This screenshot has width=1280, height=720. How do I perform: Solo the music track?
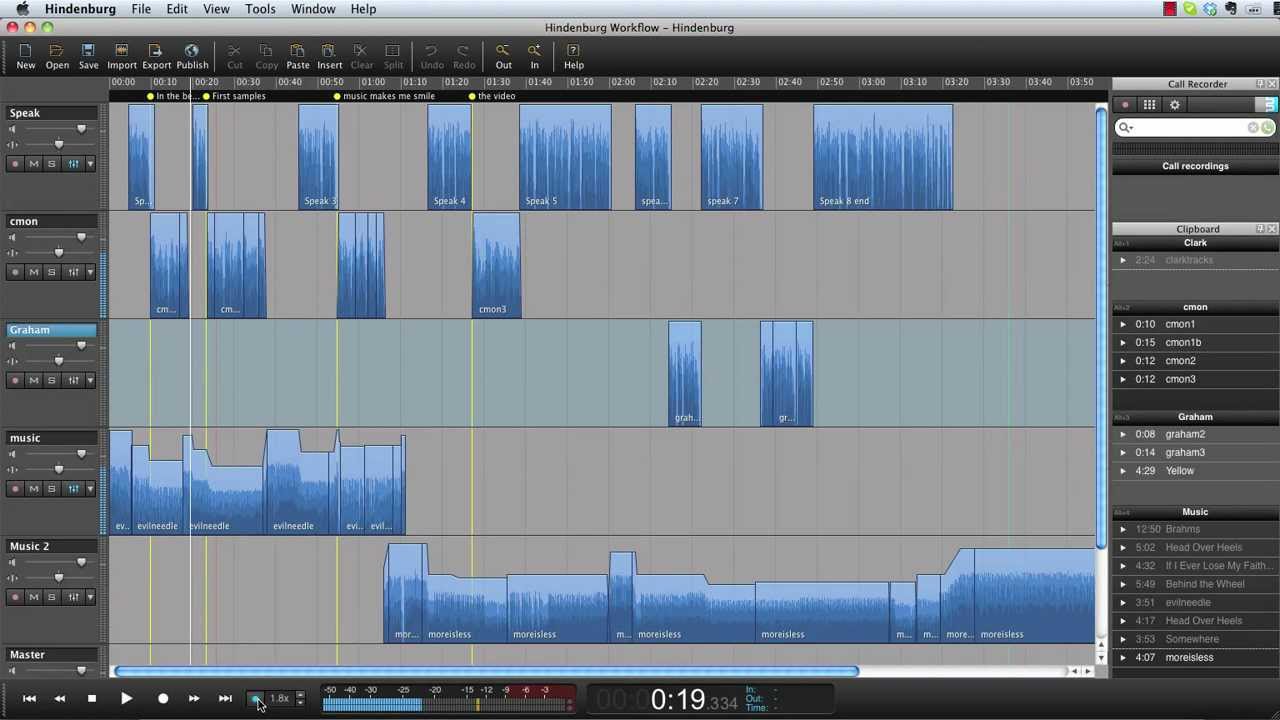point(50,488)
